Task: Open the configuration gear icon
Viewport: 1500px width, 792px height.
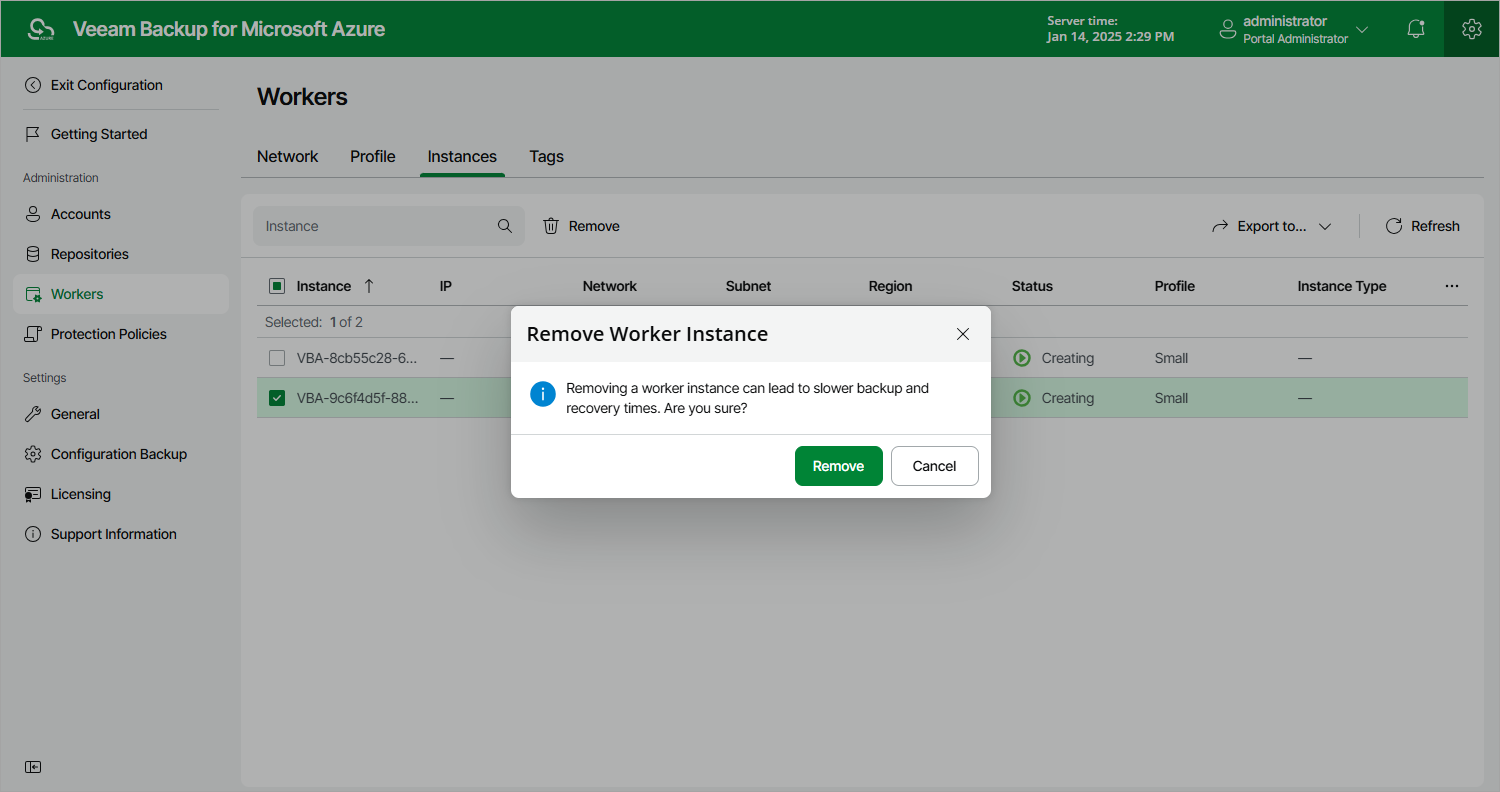Action: point(1471,29)
